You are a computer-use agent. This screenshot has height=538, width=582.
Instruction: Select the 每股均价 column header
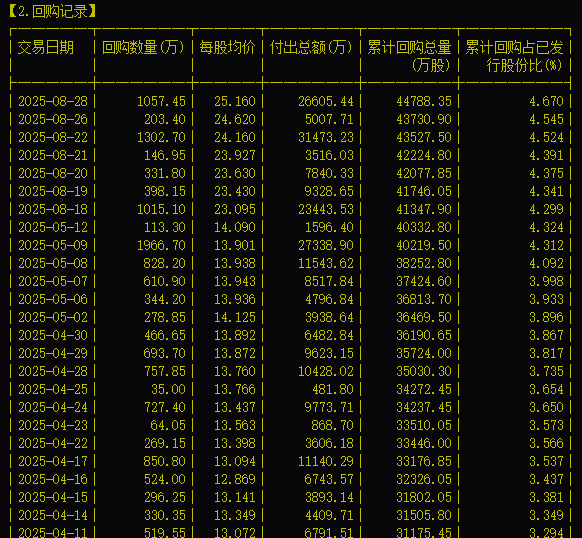(227, 48)
